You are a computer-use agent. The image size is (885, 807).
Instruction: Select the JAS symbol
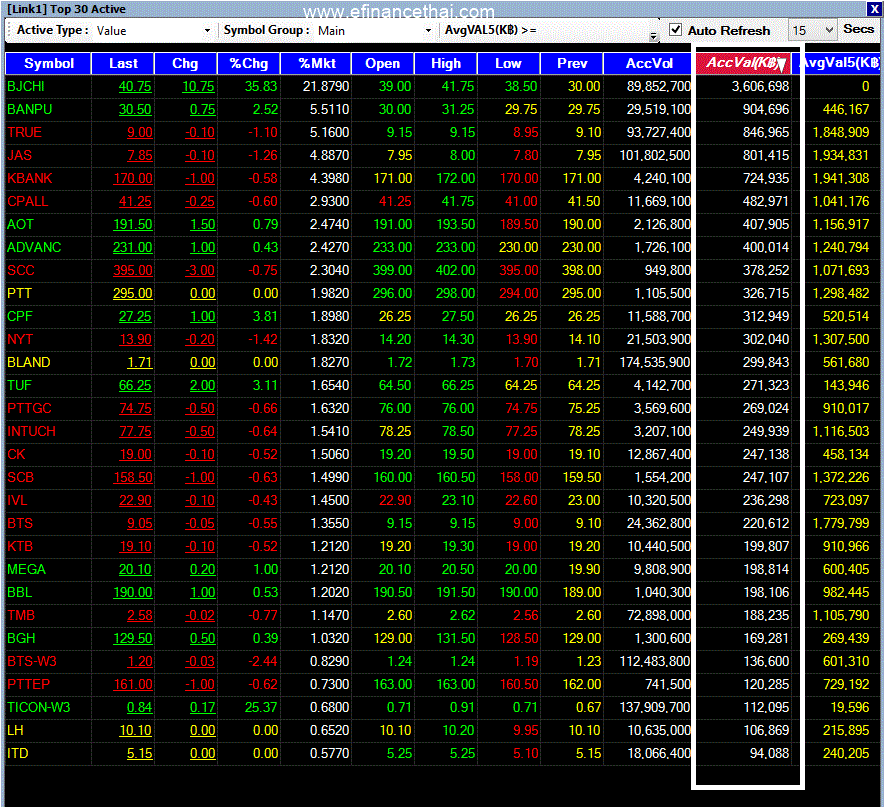[x=20, y=155]
